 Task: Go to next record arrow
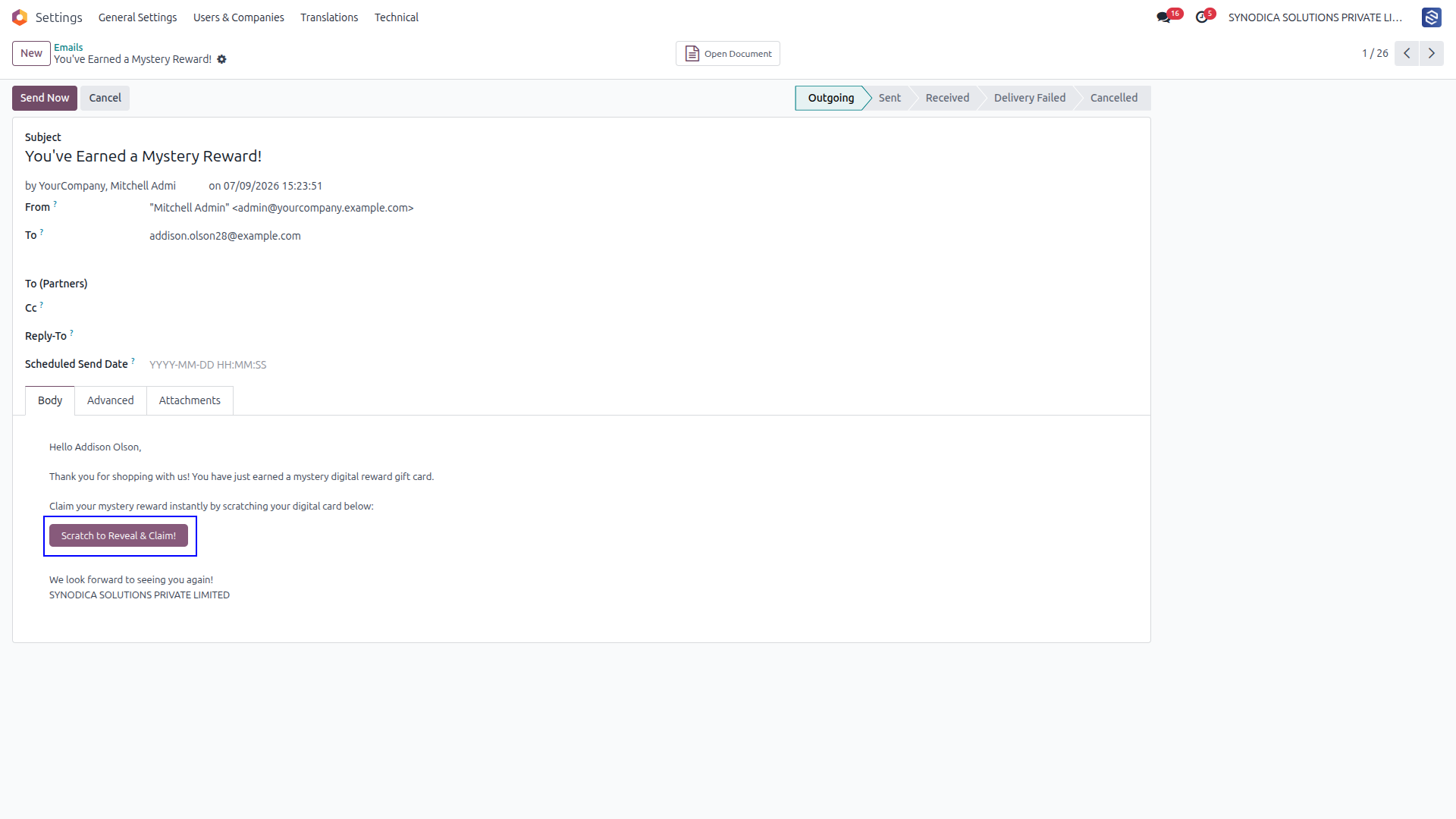tap(1432, 53)
